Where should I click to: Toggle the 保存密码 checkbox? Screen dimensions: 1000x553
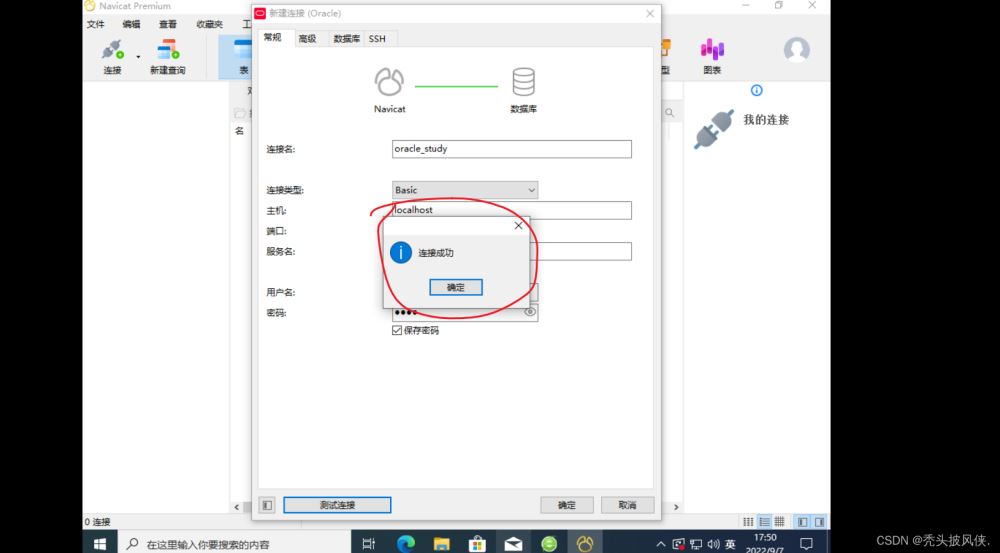click(397, 330)
